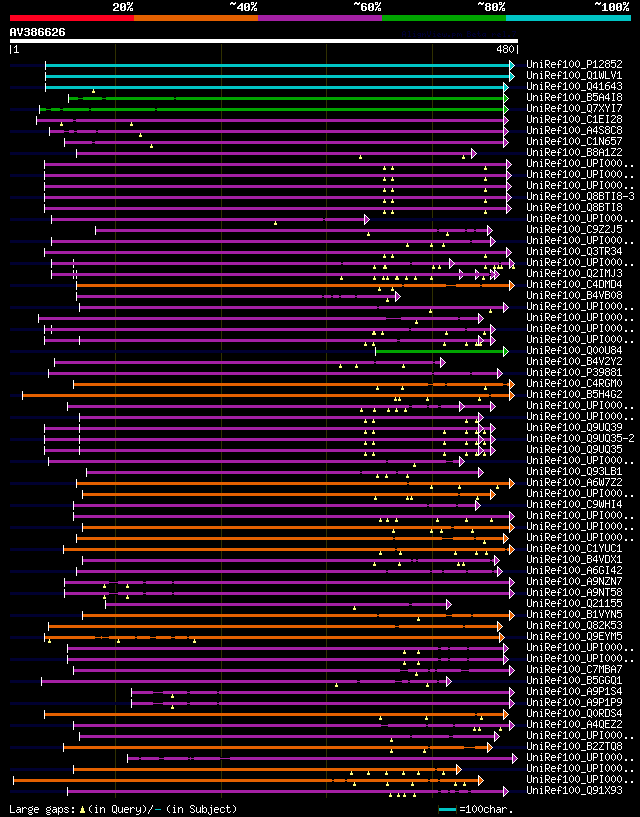Select the UniRef100_B4VB08 hit name

(x=574, y=295)
